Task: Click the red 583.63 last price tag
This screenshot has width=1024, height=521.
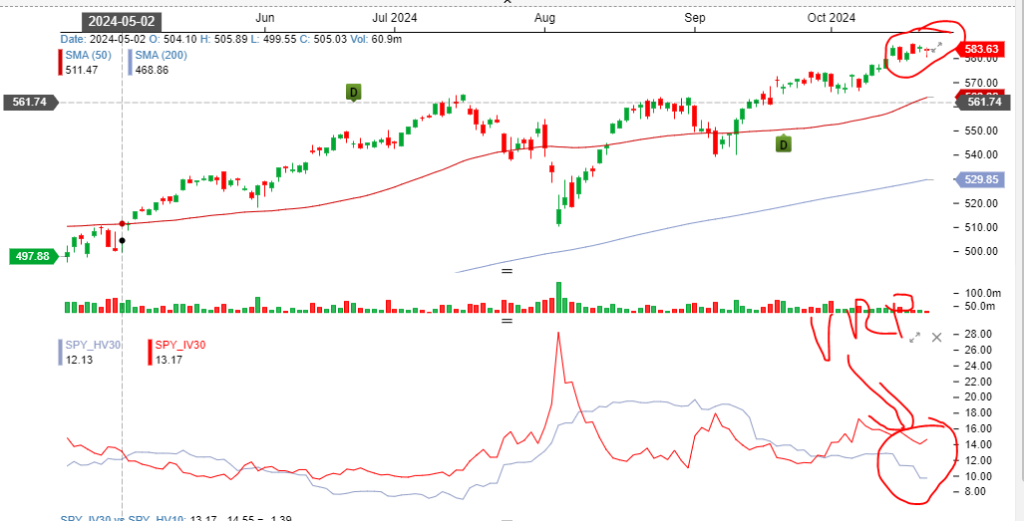Action: click(x=980, y=48)
